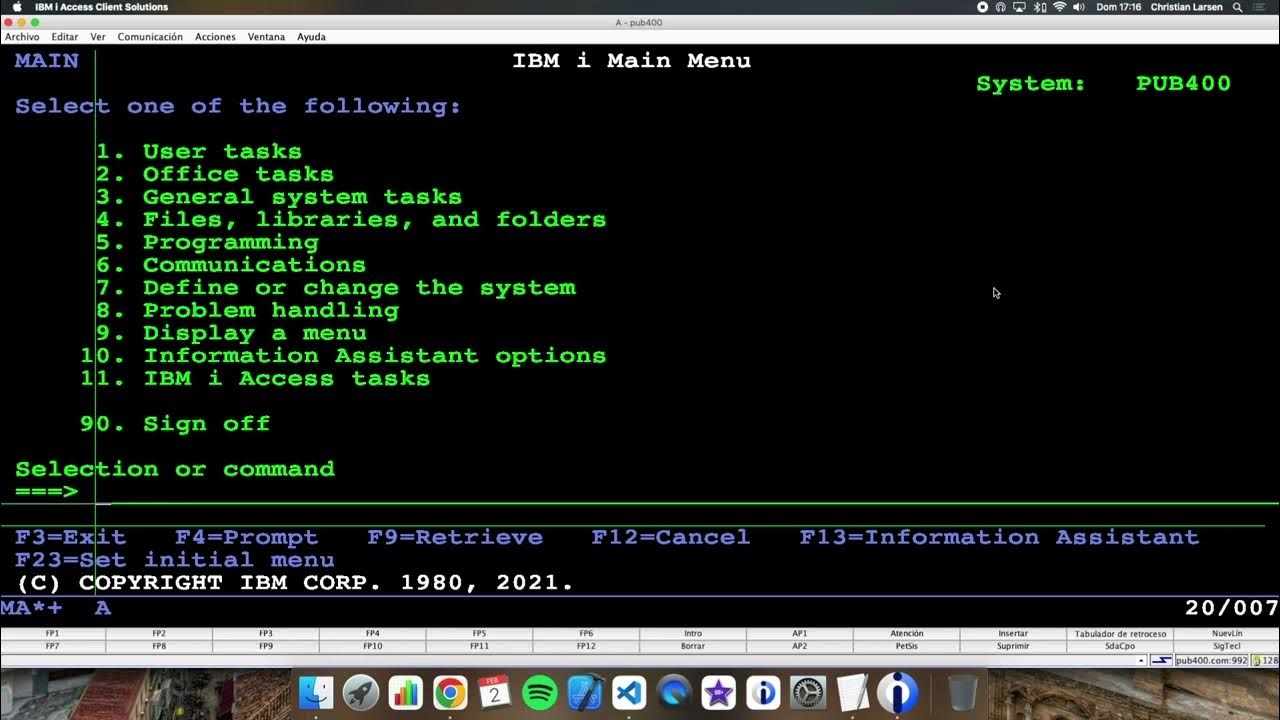Click F12=Cancel function key text
The height and width of the screenshot is (720, 1280).
[x=670, y=537]
